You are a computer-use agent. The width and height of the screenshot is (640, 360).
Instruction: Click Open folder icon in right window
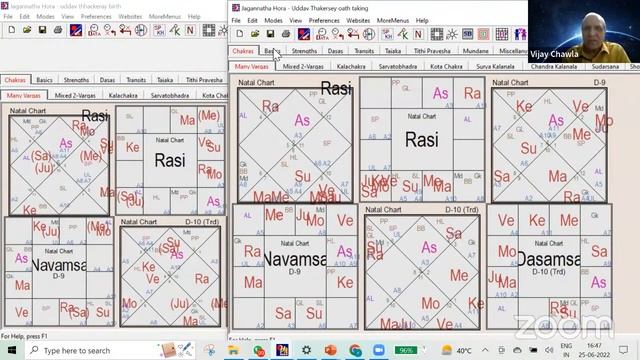pyautogui.click(x=255, y=34)
